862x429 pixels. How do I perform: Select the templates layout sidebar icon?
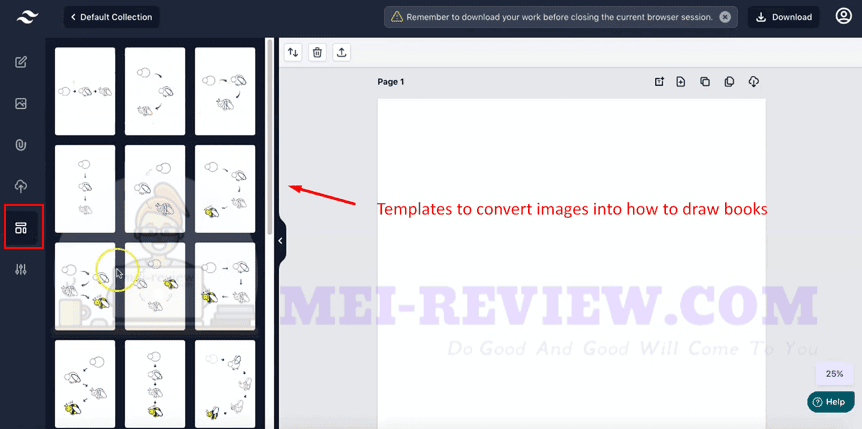(21, 228)
